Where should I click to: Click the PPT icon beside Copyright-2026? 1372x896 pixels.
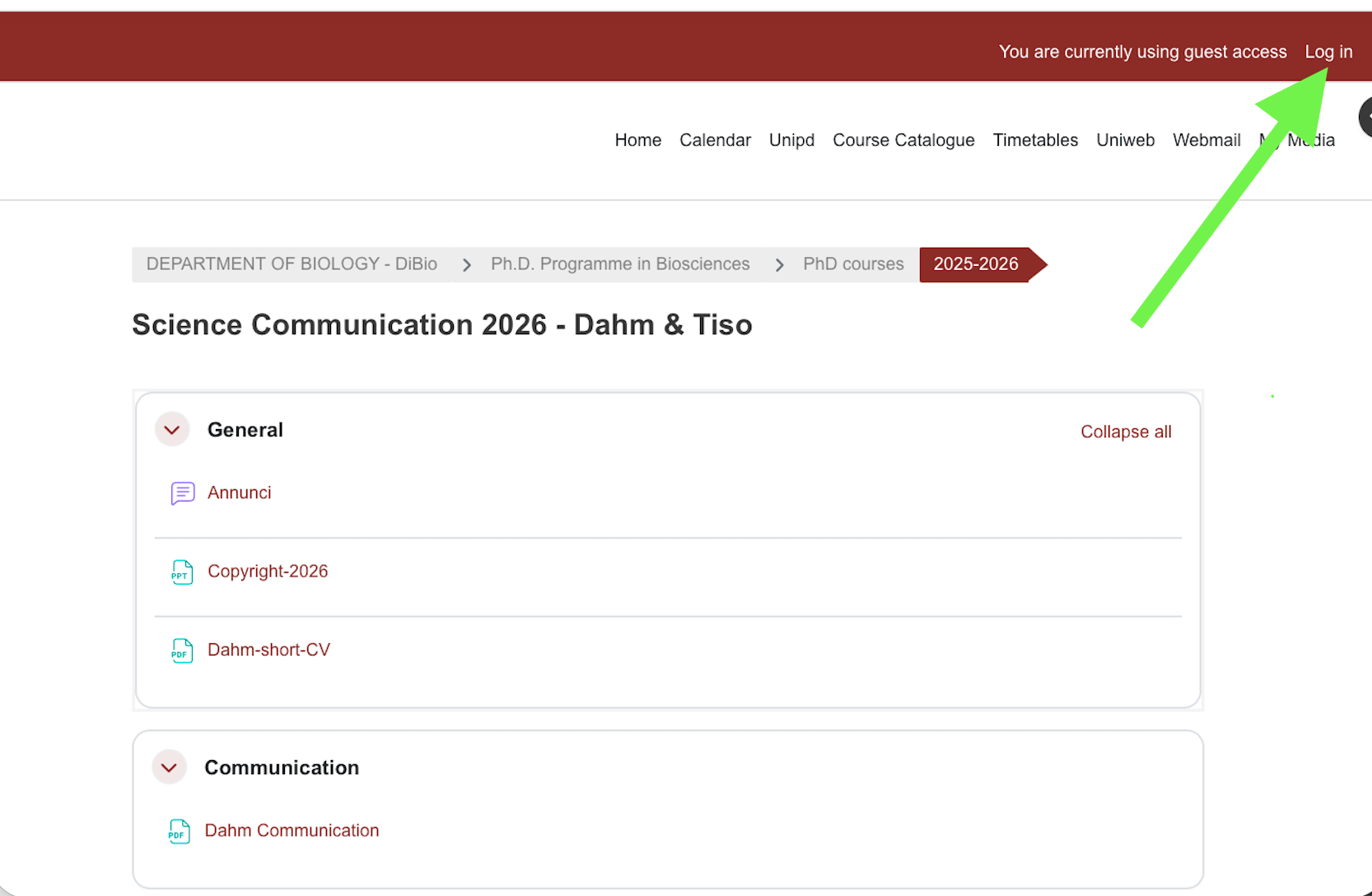click(182, 572)
